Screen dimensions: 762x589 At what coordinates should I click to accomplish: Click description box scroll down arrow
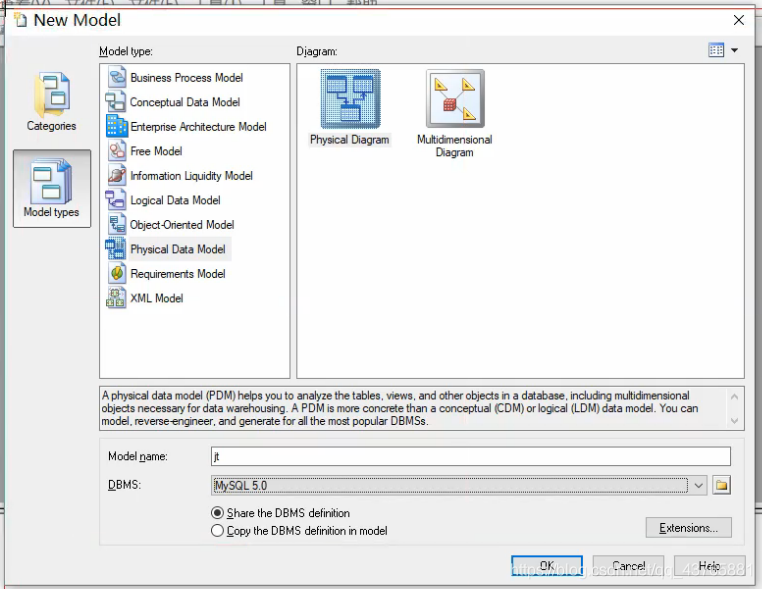click(734, 421)
